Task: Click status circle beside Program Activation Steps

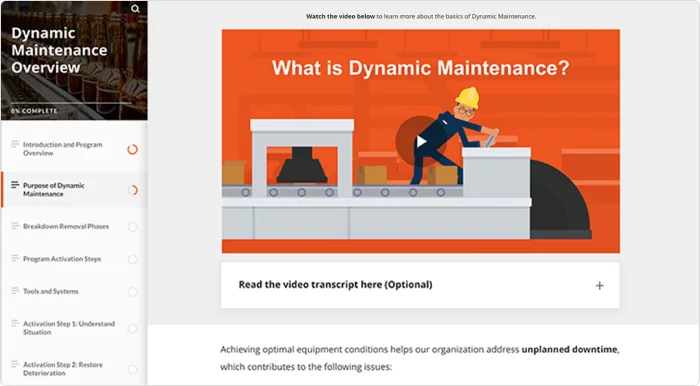Action: click(x=133, y=259)
